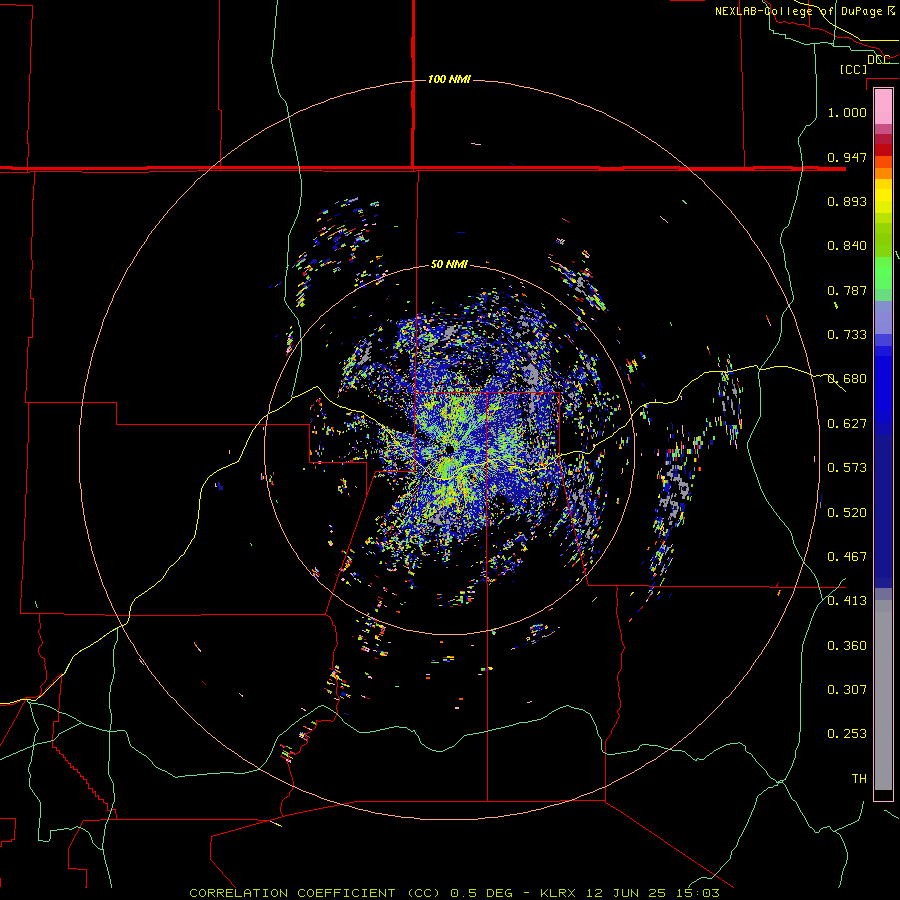Click the 1.000 color scale value
This screenshot has height=900, width=900.
847,112
